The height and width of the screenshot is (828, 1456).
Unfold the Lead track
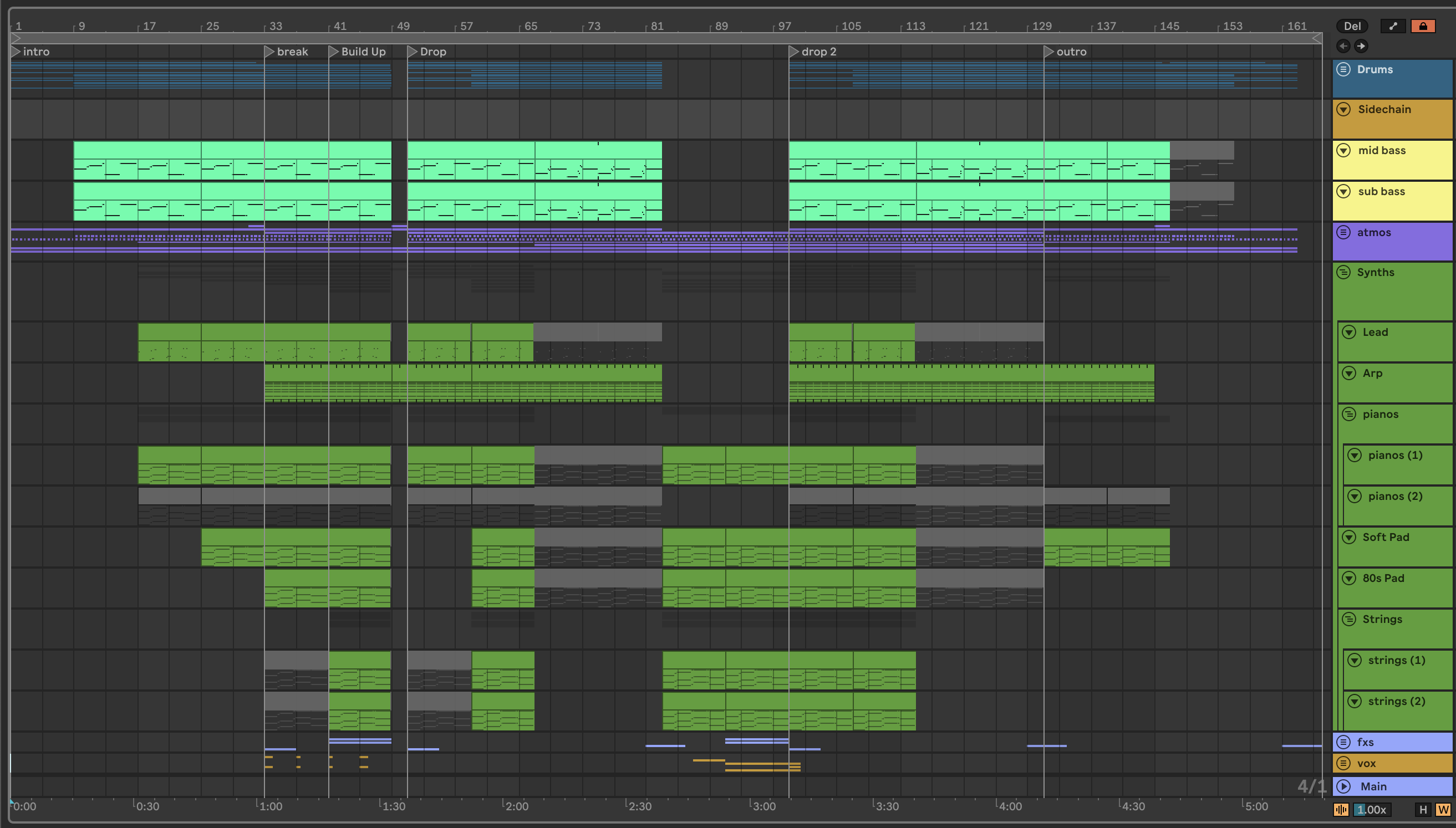click(1349, 332)
